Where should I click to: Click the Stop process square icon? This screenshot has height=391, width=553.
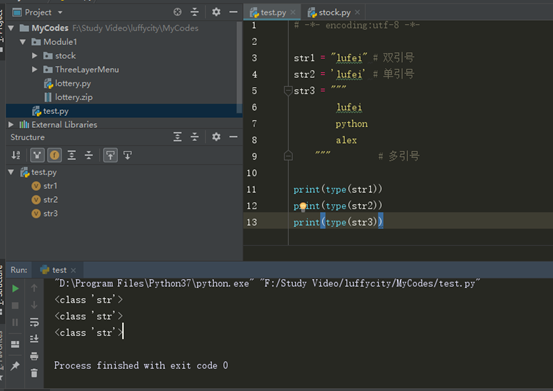point(15,305)
